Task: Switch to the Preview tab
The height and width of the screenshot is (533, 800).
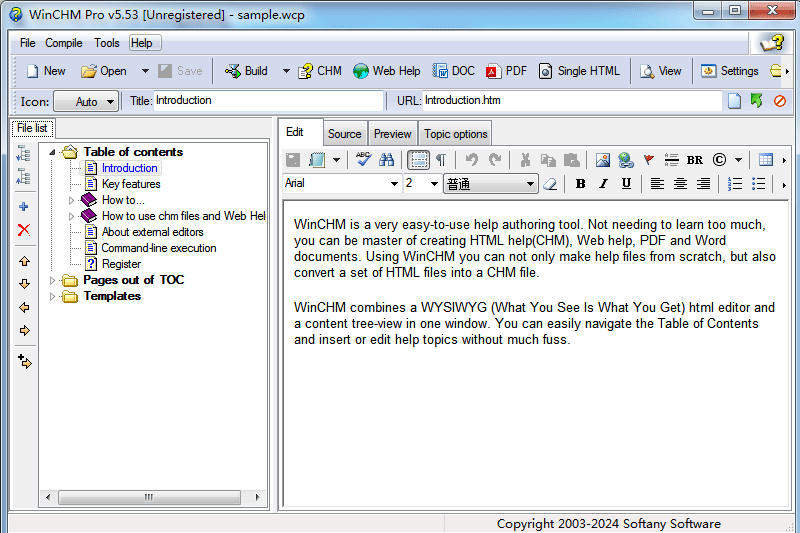Action: coord(392,134)
